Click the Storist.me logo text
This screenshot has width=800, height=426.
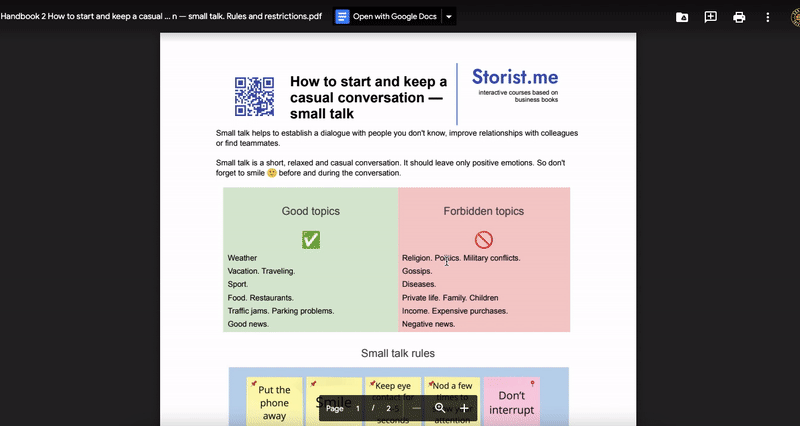(x=515, y=77)
